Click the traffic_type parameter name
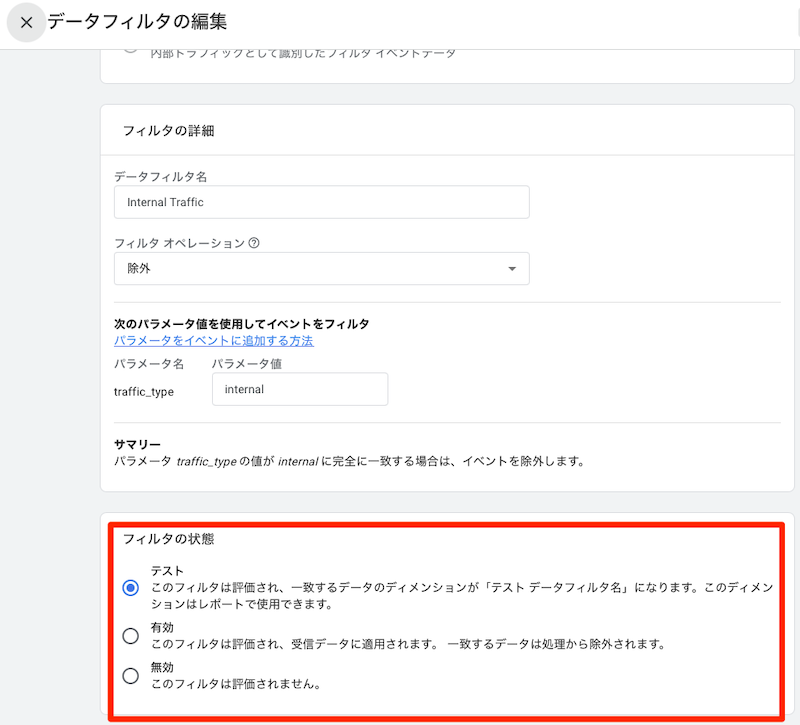Viewport: 800px width, 725px height. pos(144,392)
